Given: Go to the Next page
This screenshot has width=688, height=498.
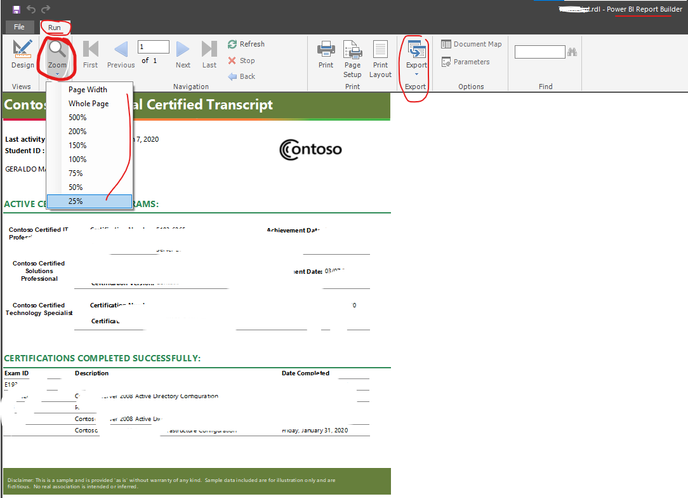Looking at the screenshot, I should [183, 54].
